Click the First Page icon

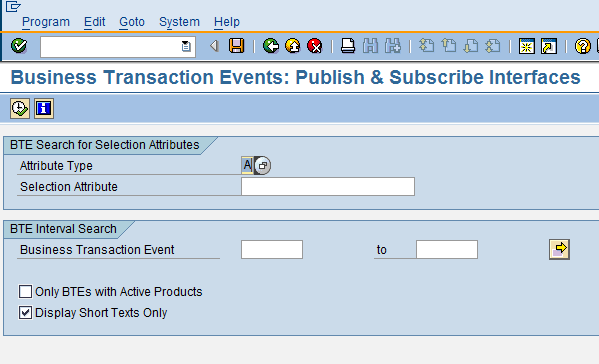tap(426, 46)
